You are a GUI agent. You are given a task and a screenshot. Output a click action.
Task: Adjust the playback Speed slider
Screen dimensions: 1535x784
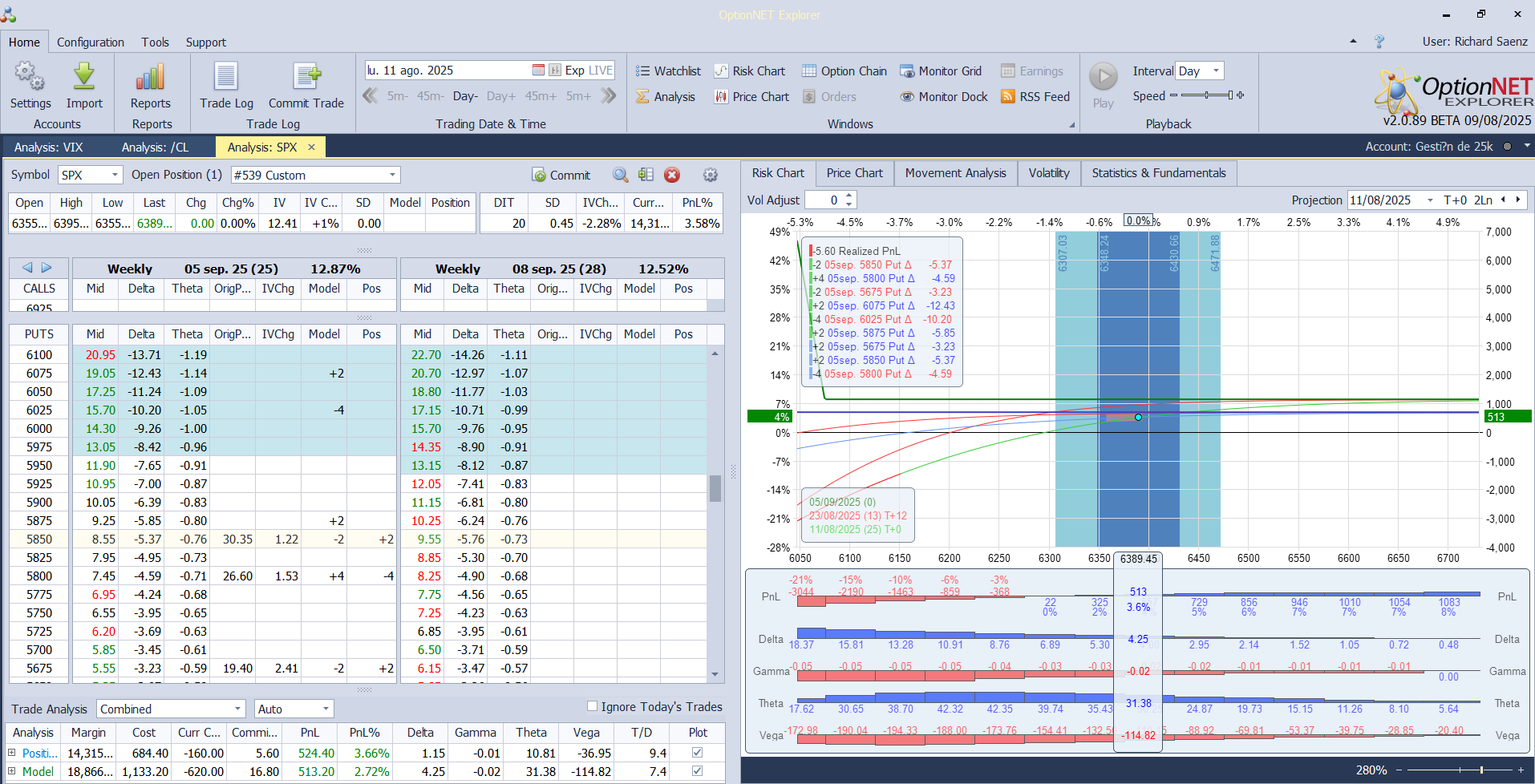tap(1205, 95)
